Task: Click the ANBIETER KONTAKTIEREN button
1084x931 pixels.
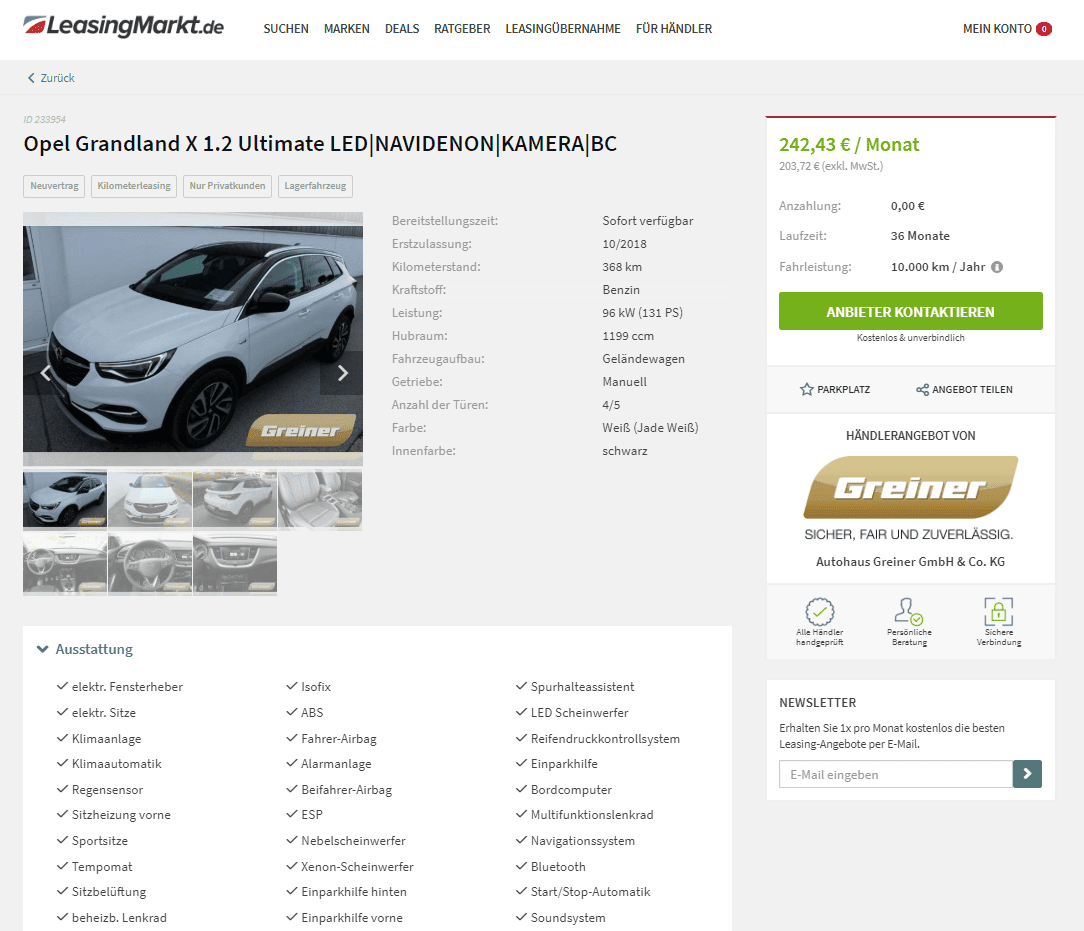Action: pos(910,311)
